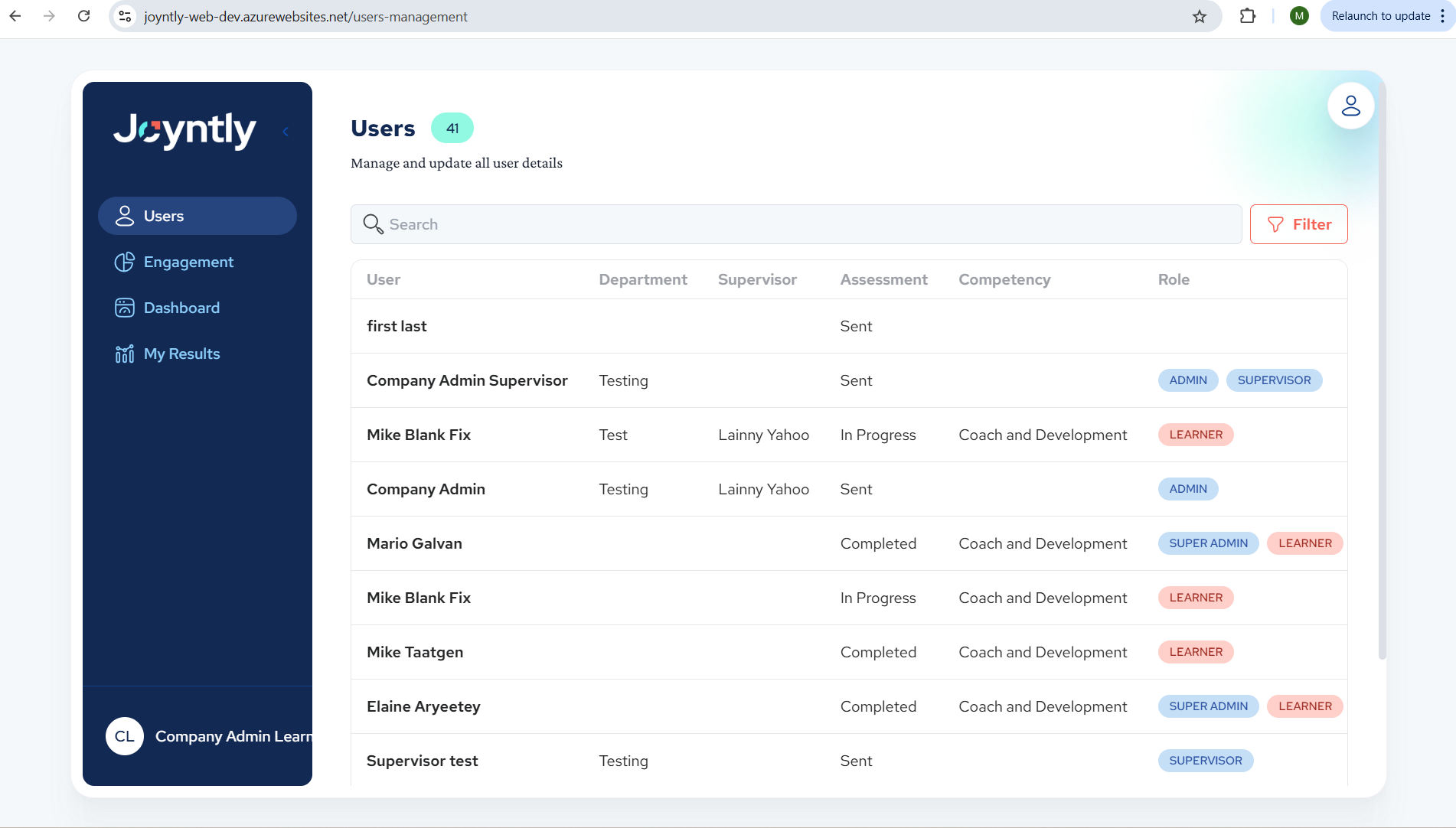Screen dimensions: 1456x828
Task: Click the user profile avatar icon
Action: (1350, 106)
